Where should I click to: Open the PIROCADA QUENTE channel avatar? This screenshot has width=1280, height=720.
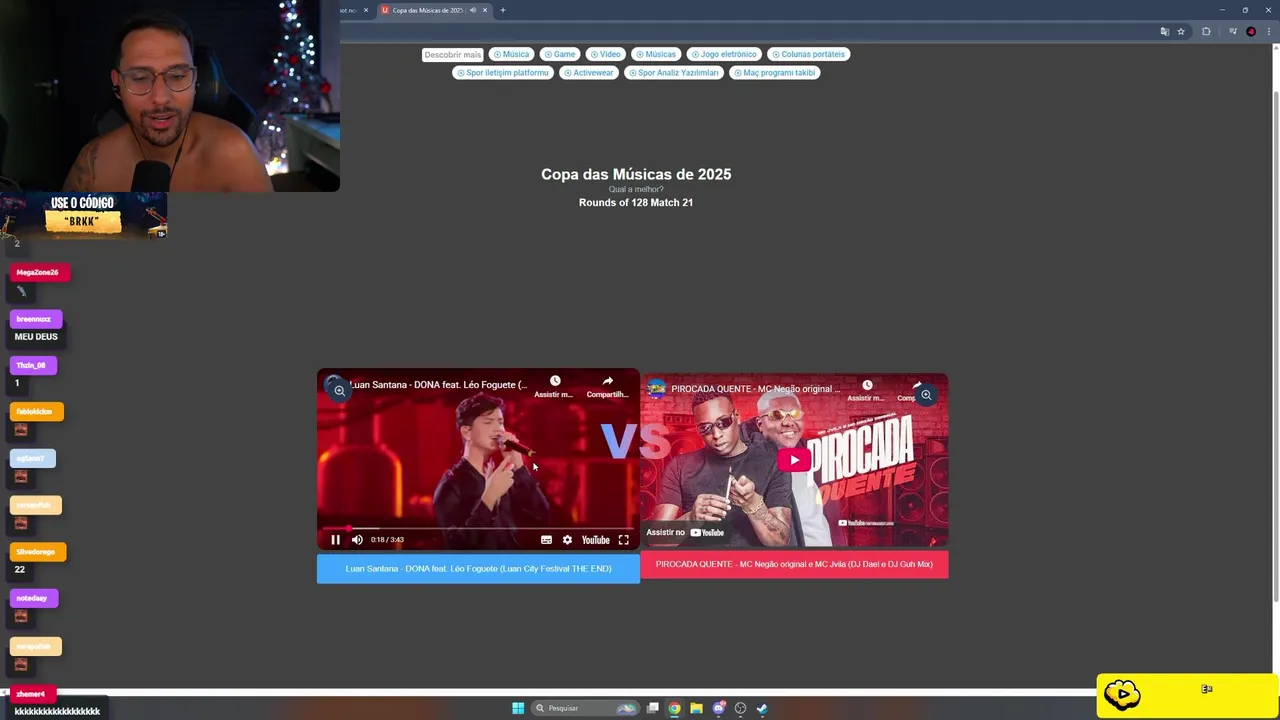656,389
